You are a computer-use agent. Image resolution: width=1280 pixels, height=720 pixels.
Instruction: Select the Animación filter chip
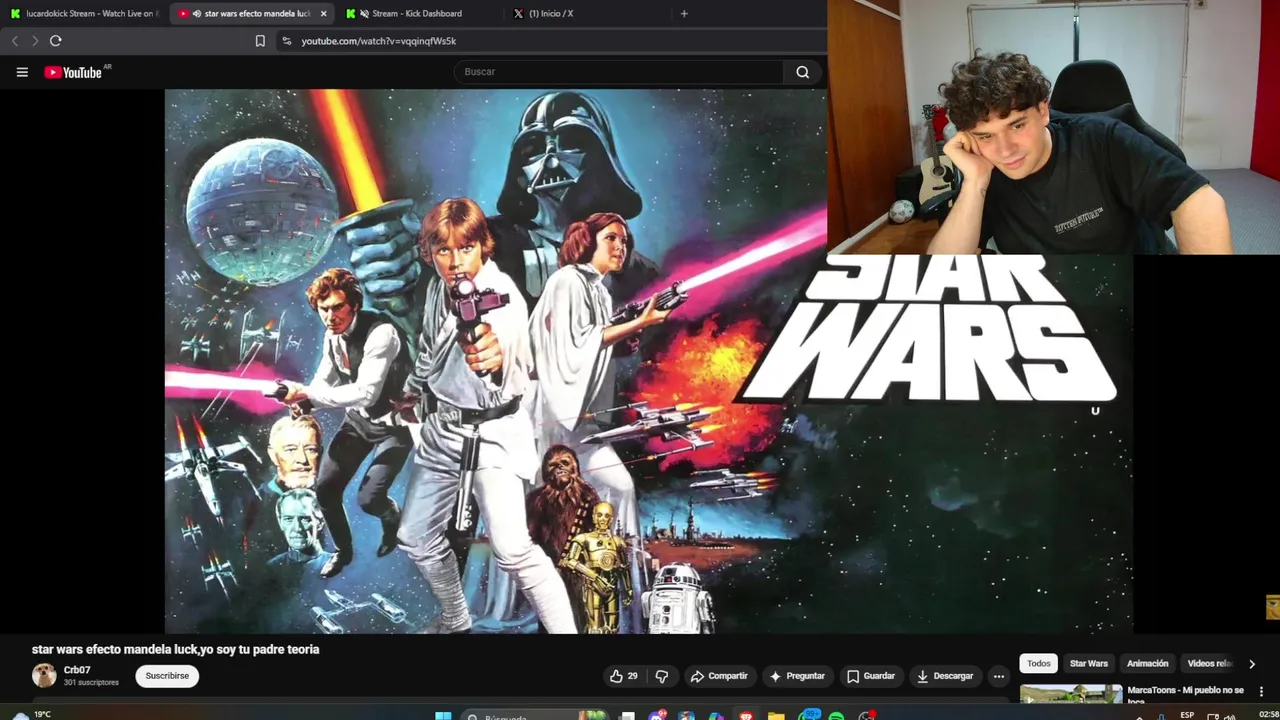1148,663
